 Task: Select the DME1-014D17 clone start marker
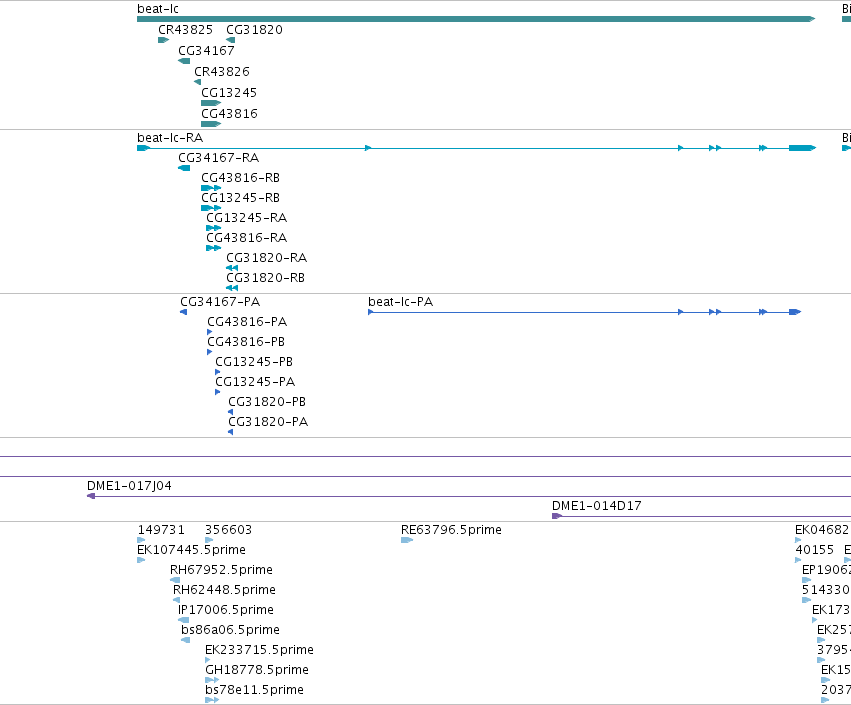click(556, 516)
